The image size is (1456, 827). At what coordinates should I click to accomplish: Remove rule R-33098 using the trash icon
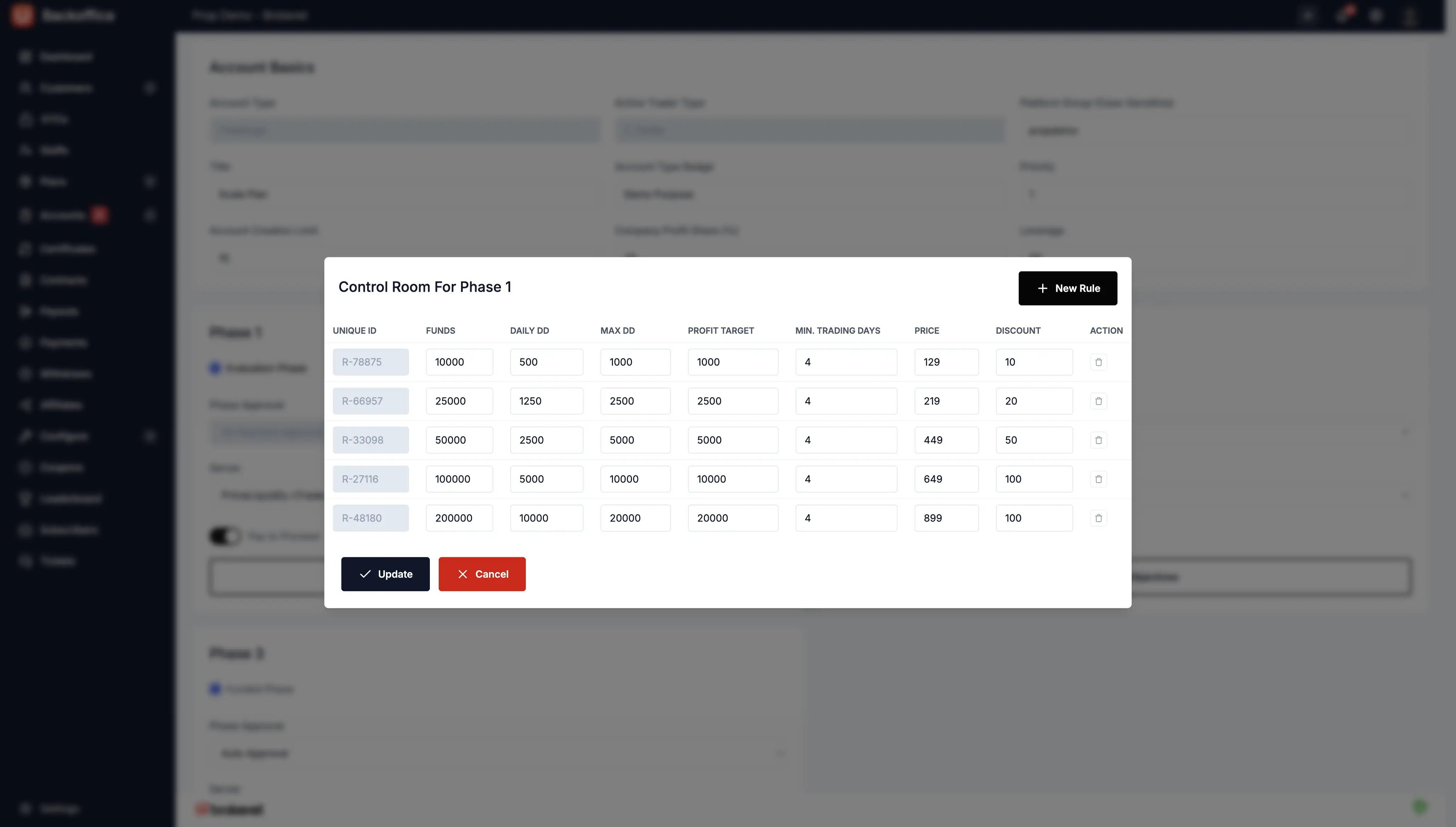1098,440
